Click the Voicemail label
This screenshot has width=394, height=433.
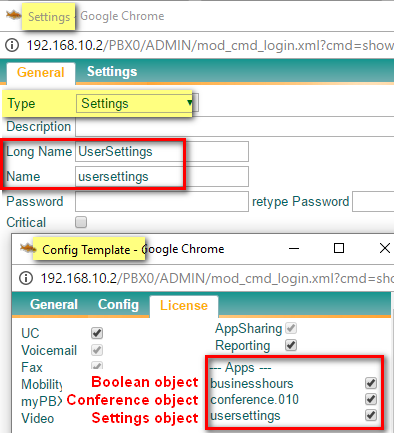click(49, 350)
